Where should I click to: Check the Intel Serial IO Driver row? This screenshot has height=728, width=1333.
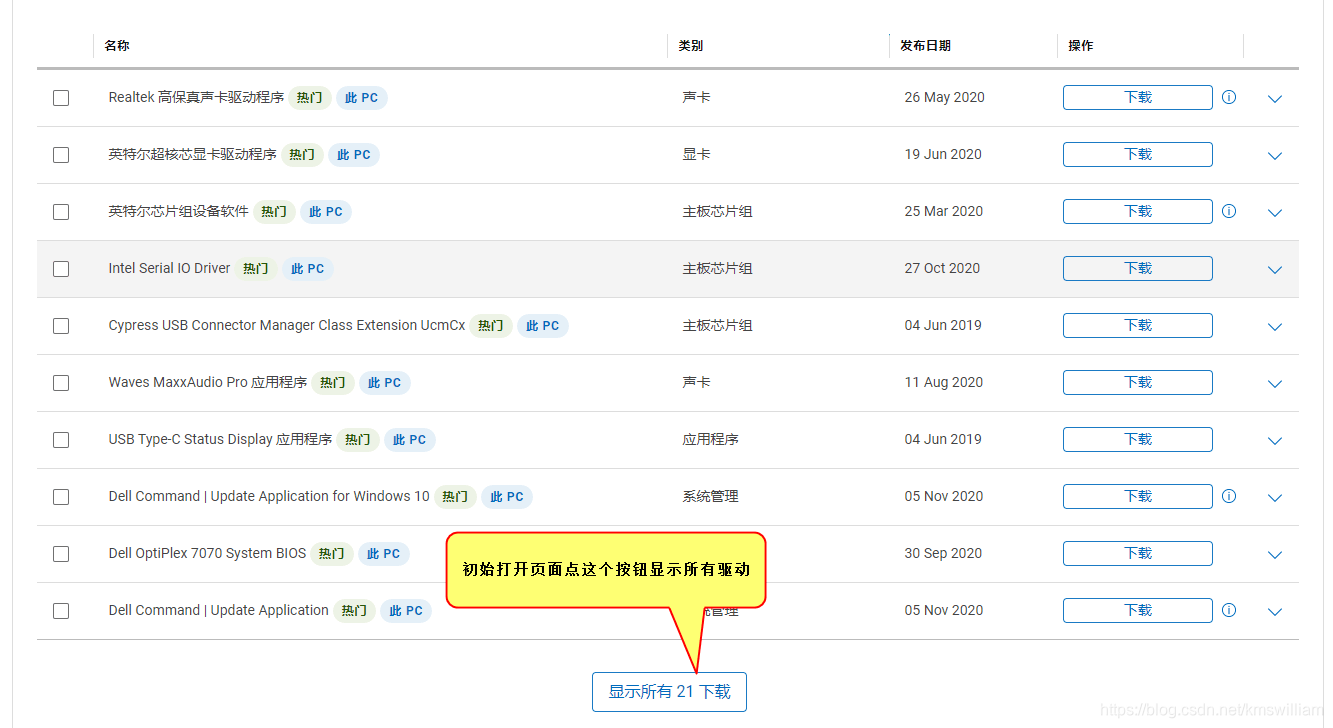61,269
